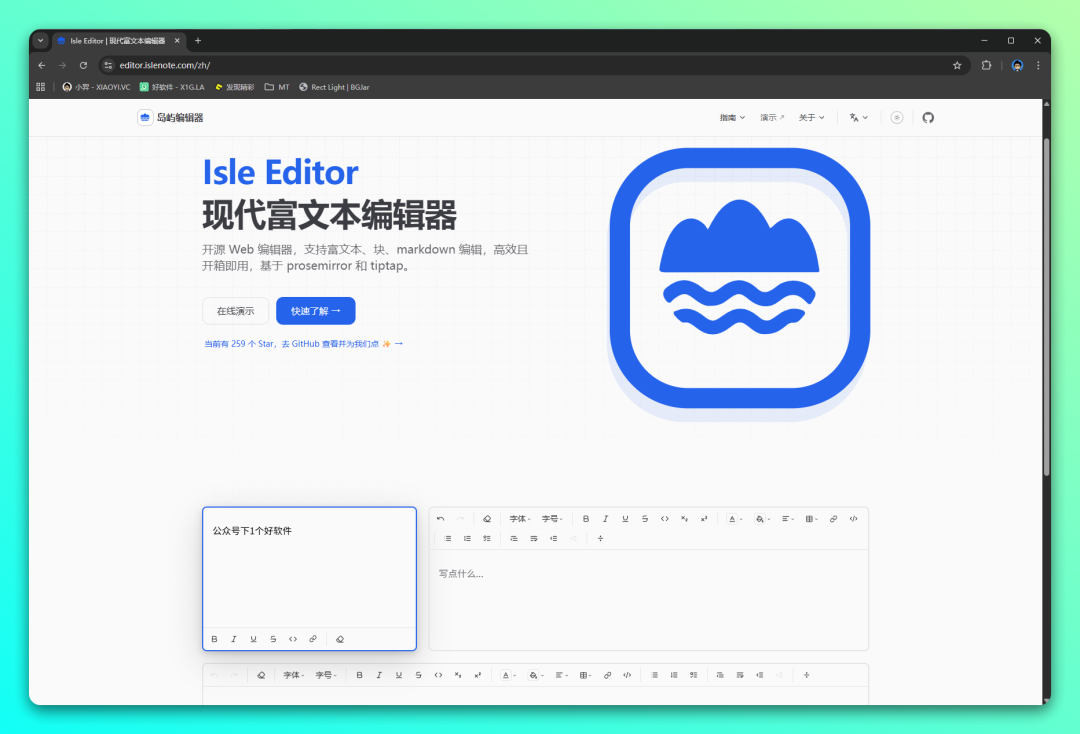
Task: Insert code block in the 写点什么 editor toolbar
Action: (x=853, y=519)
